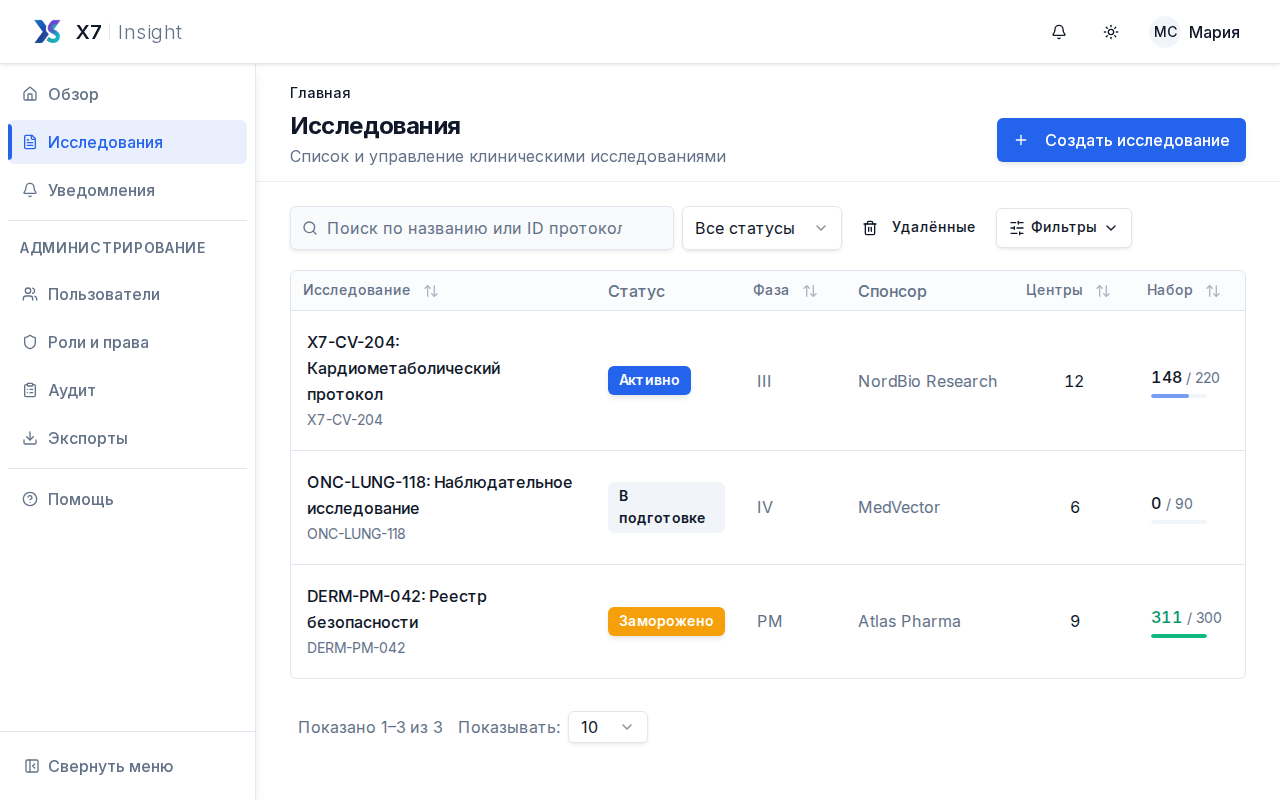Viewport: 1280px width, 800px height.
Task: Click the sliders icon in the Фильтры button
Action: pos(1017,228)
